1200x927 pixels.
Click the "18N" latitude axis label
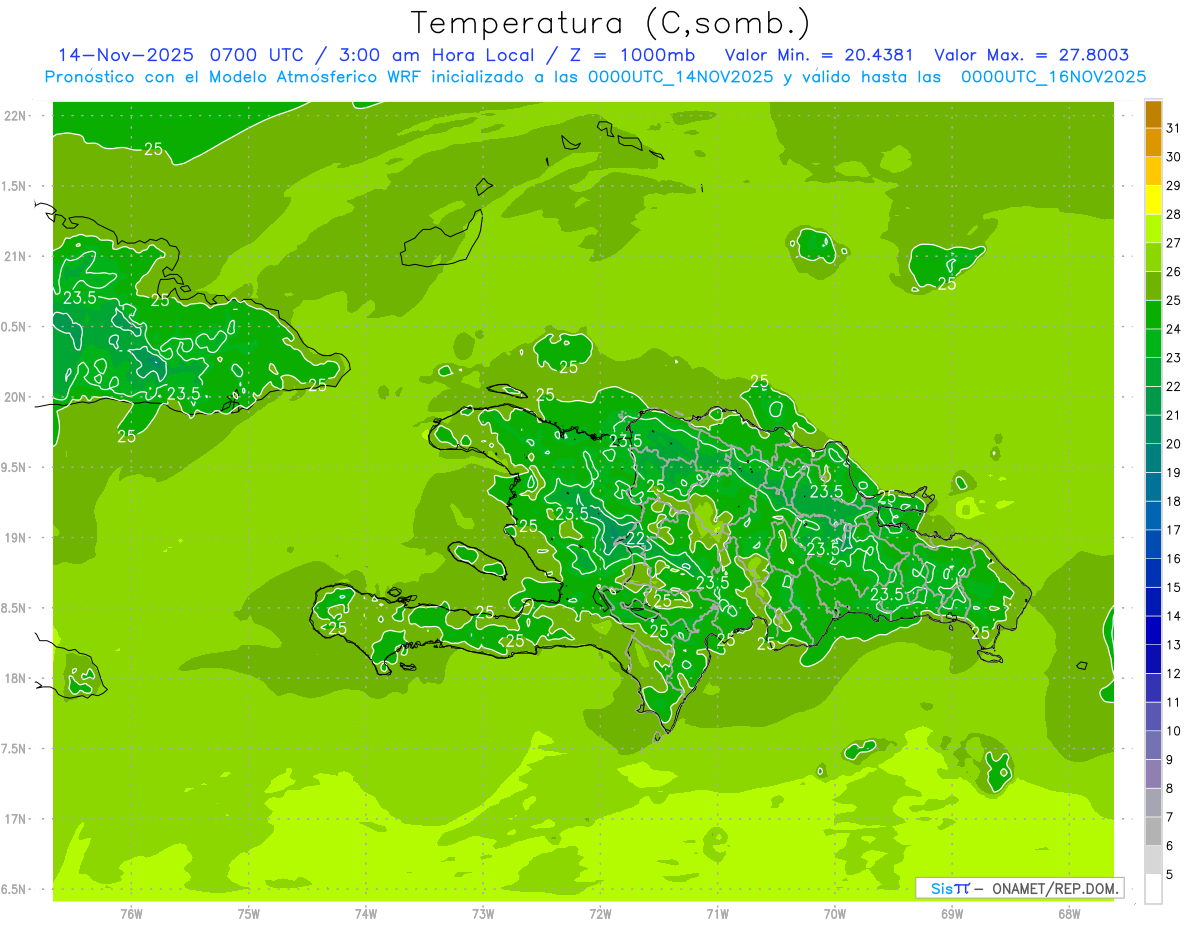(16, 678)
